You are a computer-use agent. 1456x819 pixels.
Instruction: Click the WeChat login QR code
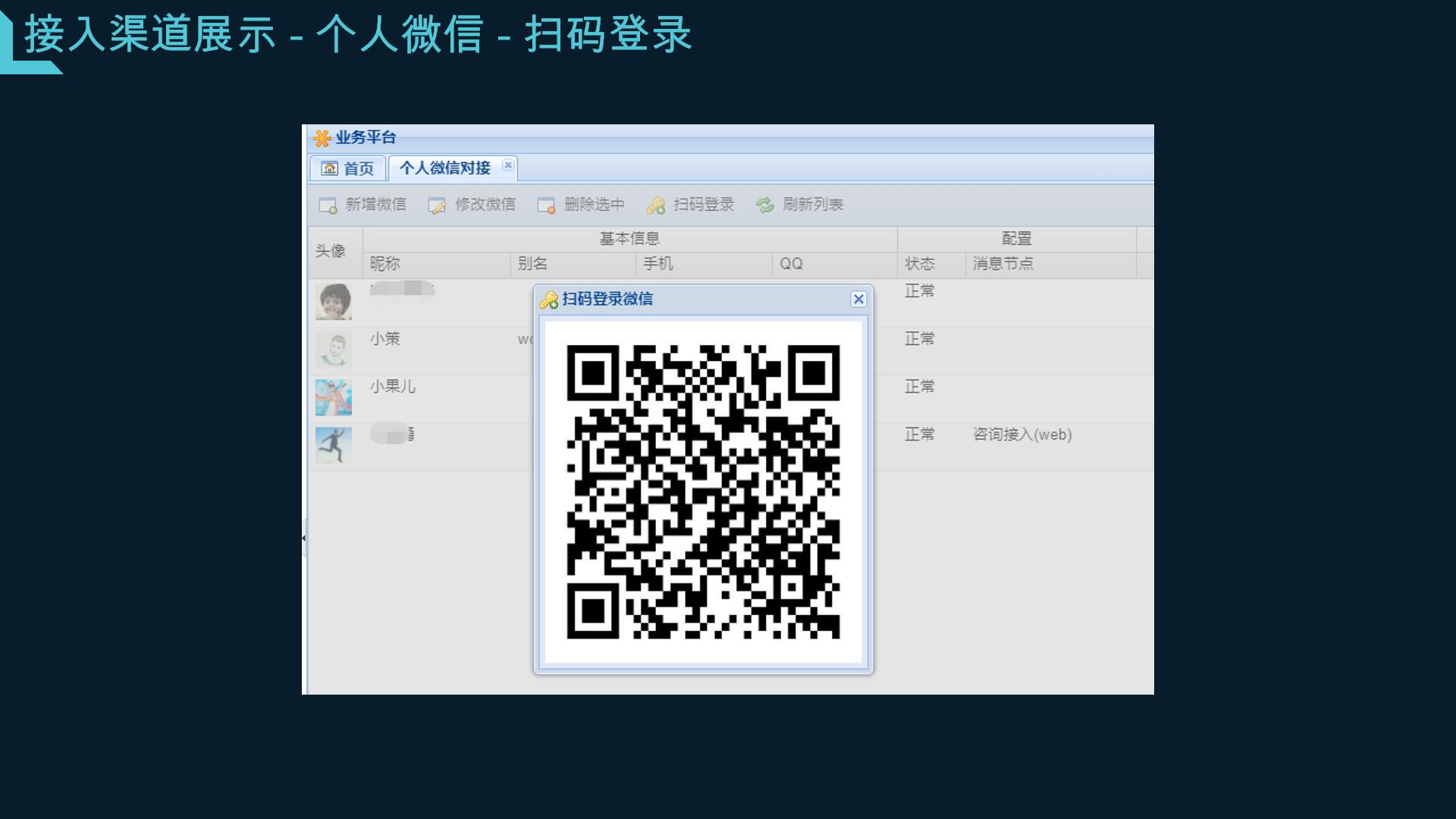coord(703,491)
